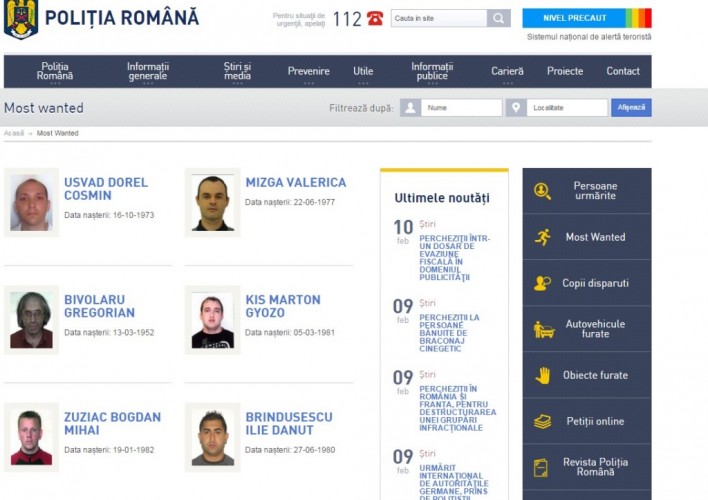Image resolution: width=708 pixels, height=500 pixels.
Task: Go to the Proiecte menu item
Action: coord(565,71)
